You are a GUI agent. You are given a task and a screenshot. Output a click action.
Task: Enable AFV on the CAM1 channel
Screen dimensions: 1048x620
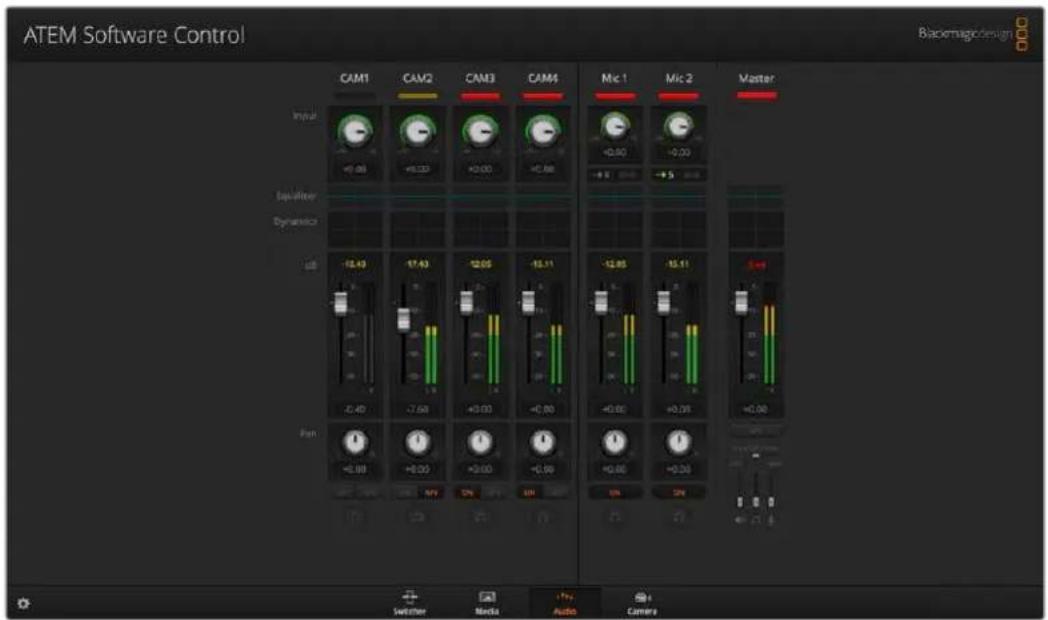(x=368, y=492)
